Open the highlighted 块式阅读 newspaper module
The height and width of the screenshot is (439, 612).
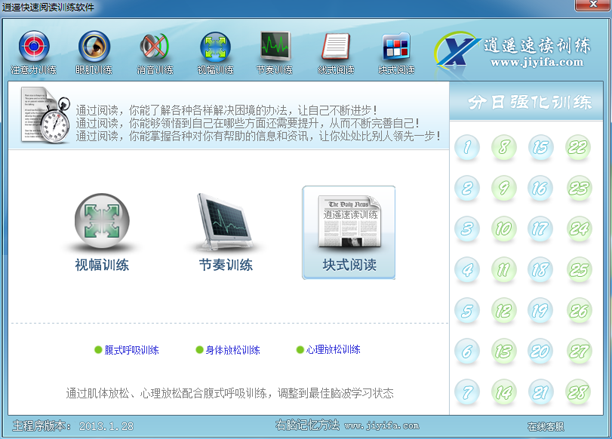click(x=349, y=232)
